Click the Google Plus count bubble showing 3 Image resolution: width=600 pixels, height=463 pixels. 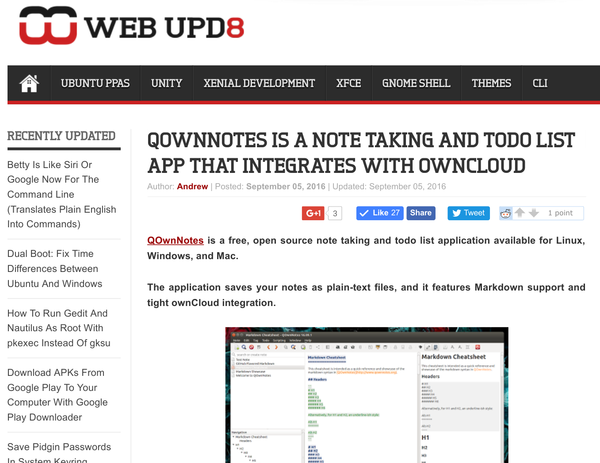tap(335, 213)
